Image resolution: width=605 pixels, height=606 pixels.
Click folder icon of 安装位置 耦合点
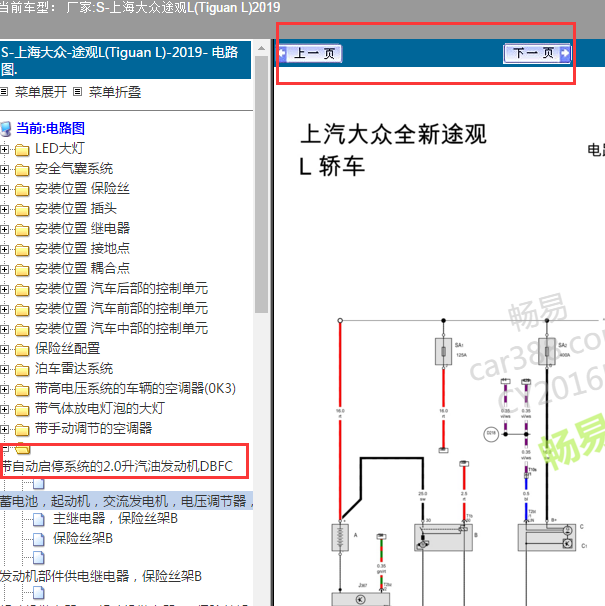click(22, 270)
